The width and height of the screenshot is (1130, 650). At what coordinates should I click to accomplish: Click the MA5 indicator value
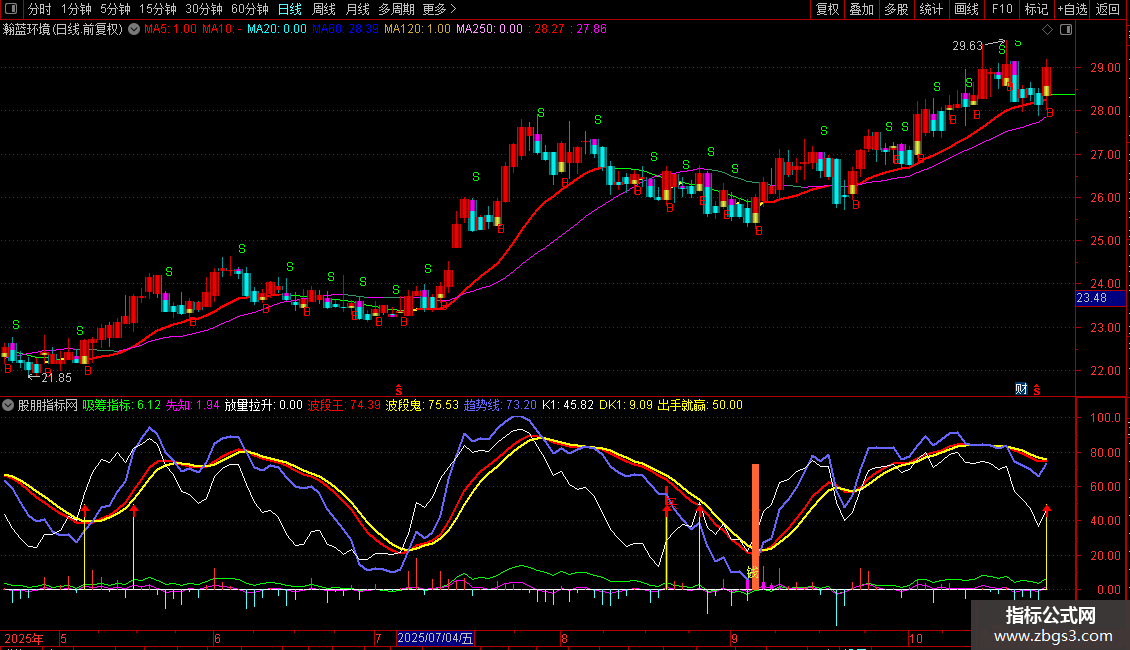[170, 29]
